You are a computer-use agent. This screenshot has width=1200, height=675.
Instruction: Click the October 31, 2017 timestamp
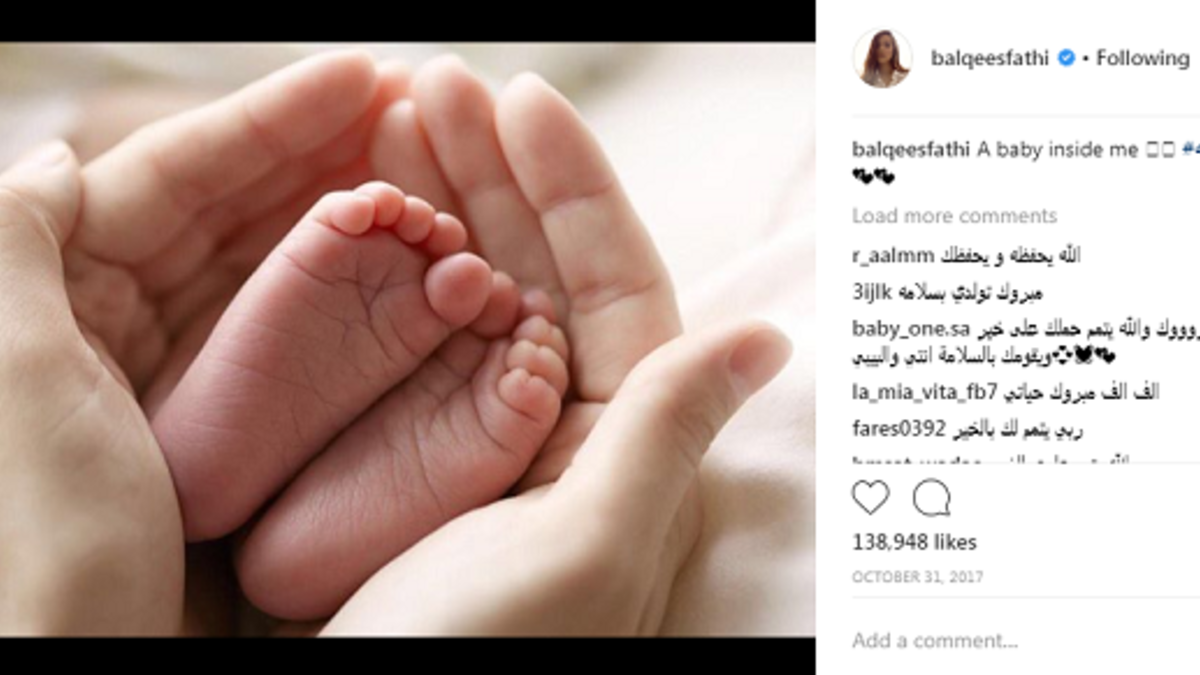[917, 578]
